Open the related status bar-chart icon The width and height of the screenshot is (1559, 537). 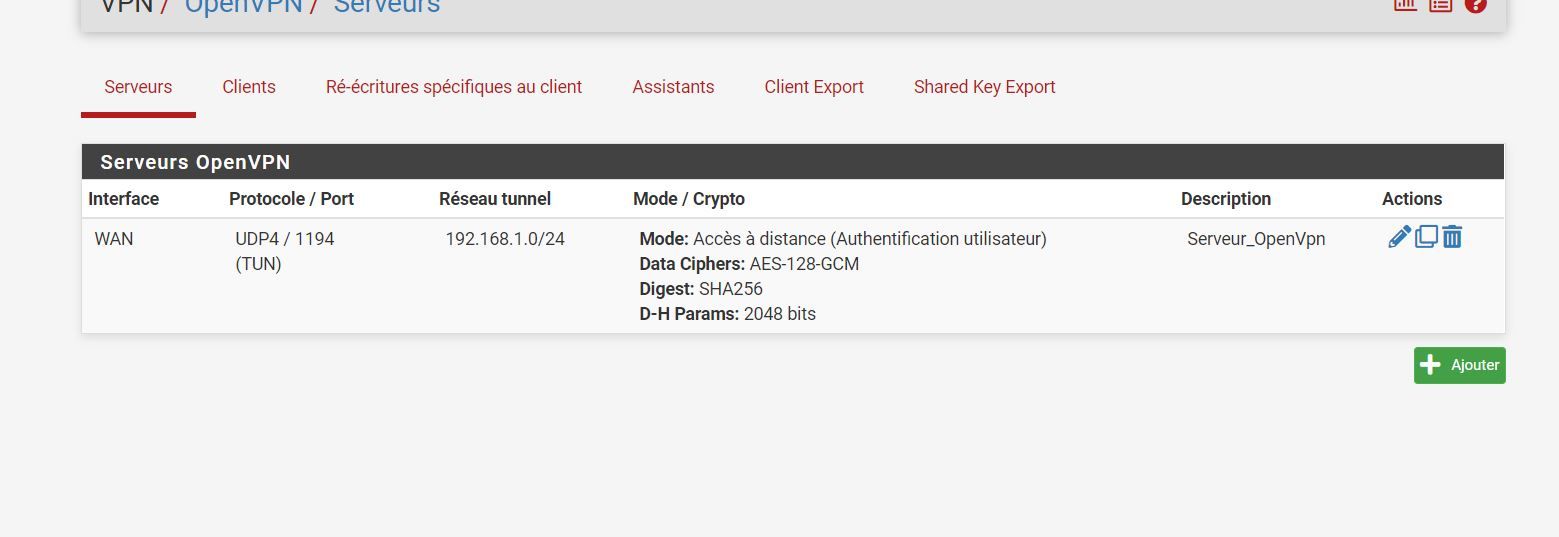click(x=1405, y=4)
